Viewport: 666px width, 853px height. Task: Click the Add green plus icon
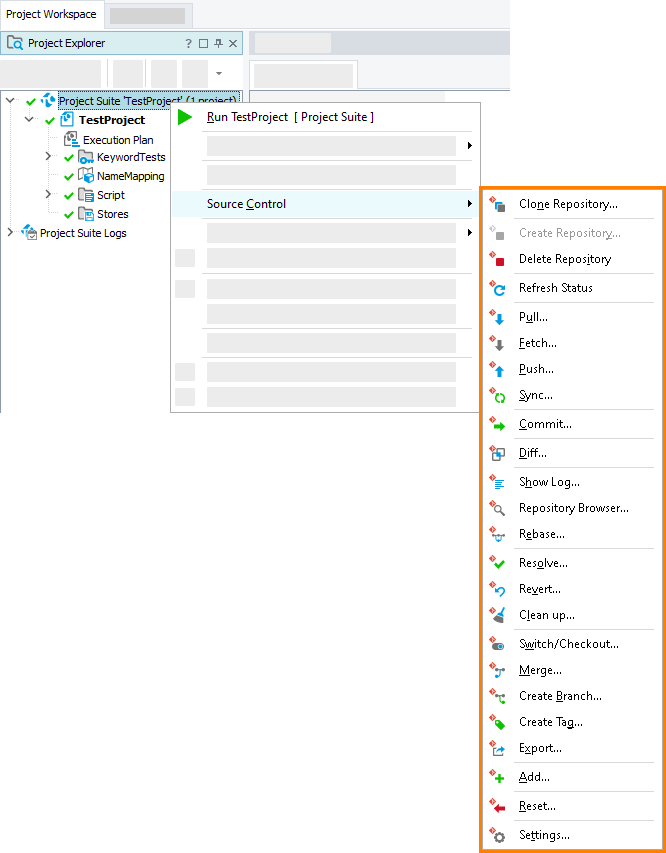(x=497, y=777)
